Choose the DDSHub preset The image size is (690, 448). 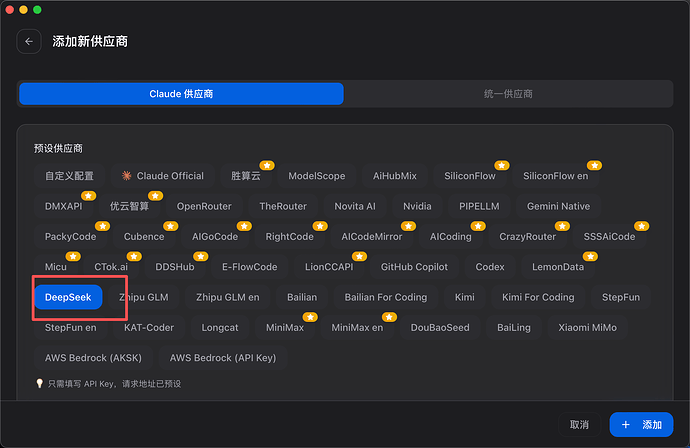[x=175, y=267]
